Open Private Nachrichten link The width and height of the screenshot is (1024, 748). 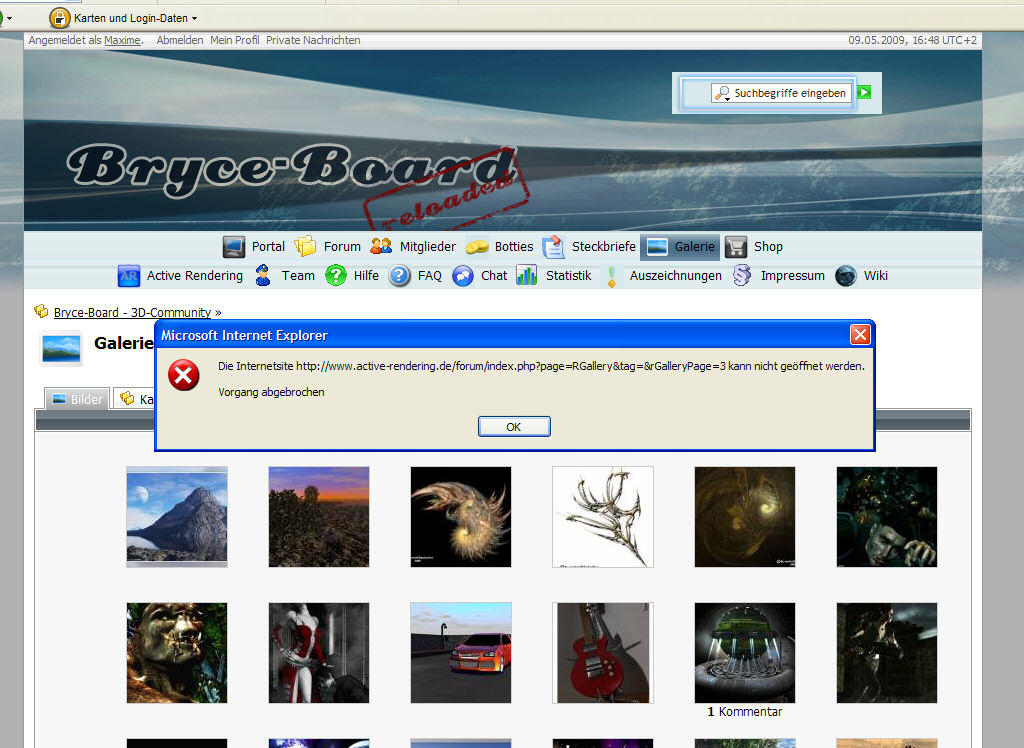(313, 40)
